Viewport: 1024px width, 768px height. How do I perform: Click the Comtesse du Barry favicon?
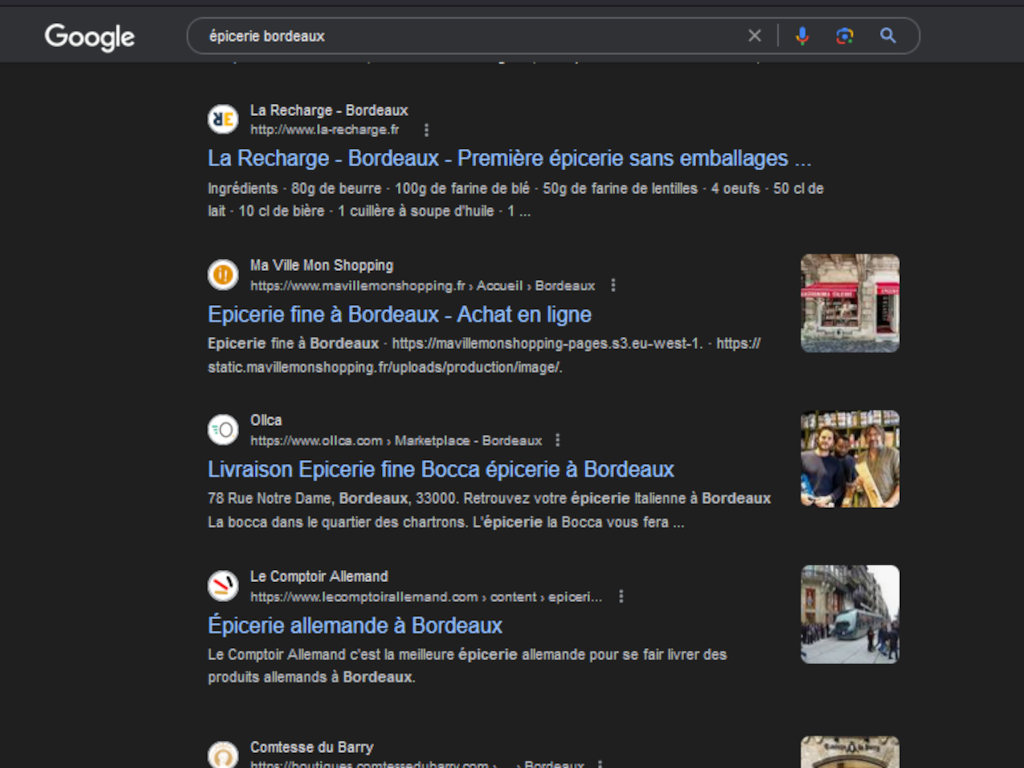tap(223, 755)
